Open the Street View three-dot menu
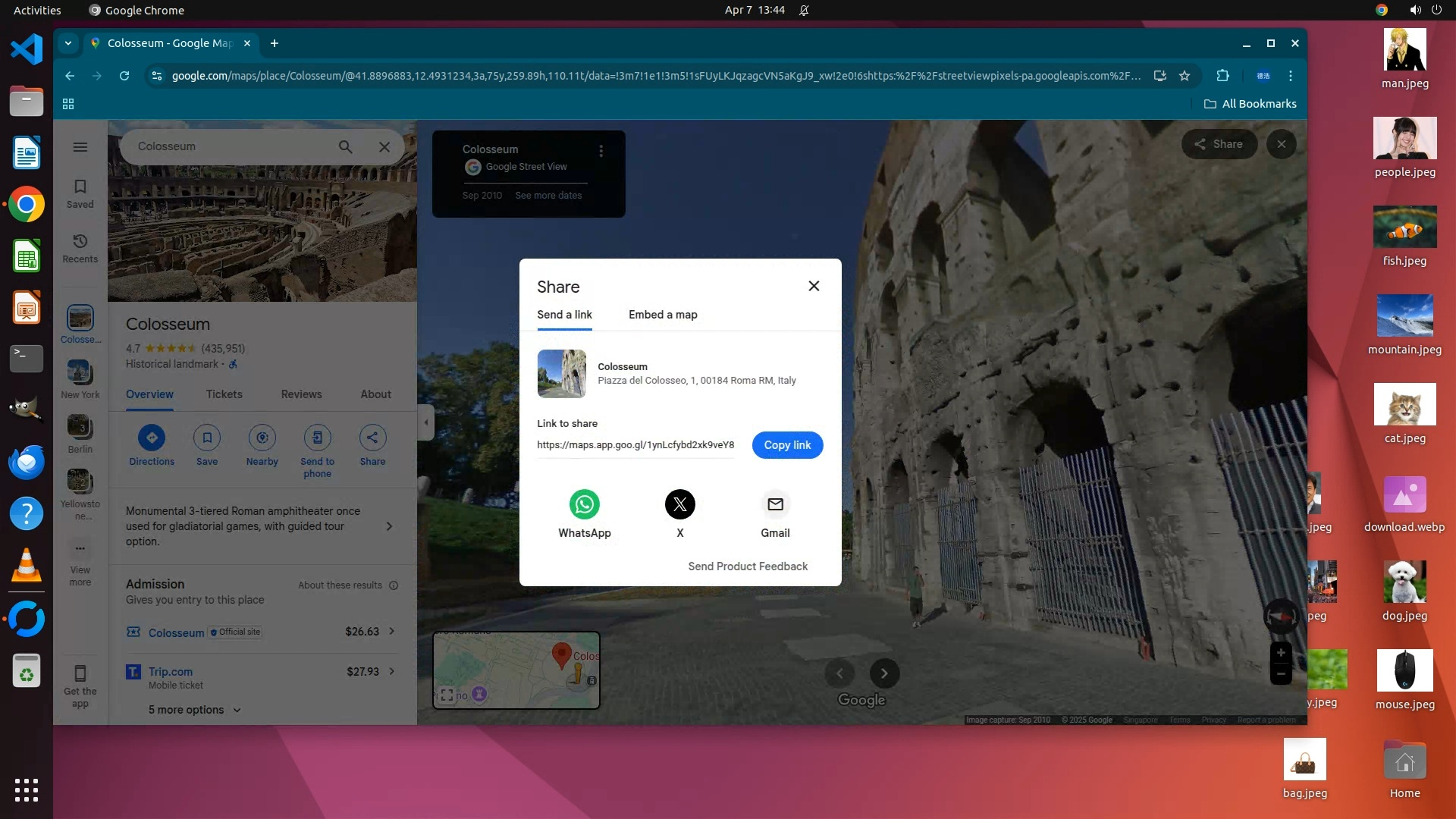This screenshot has height=819, width=1456. click(601, 151)
